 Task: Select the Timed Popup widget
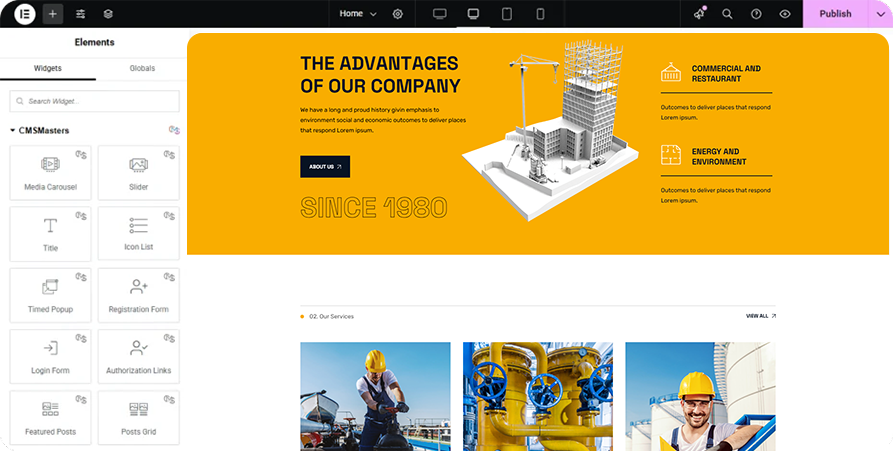click(x=50, y=295)
